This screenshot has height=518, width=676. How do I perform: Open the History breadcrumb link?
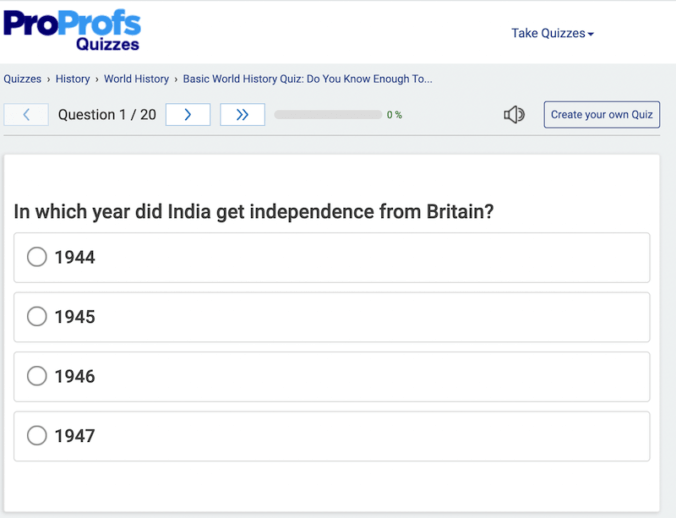coord(72,79)
